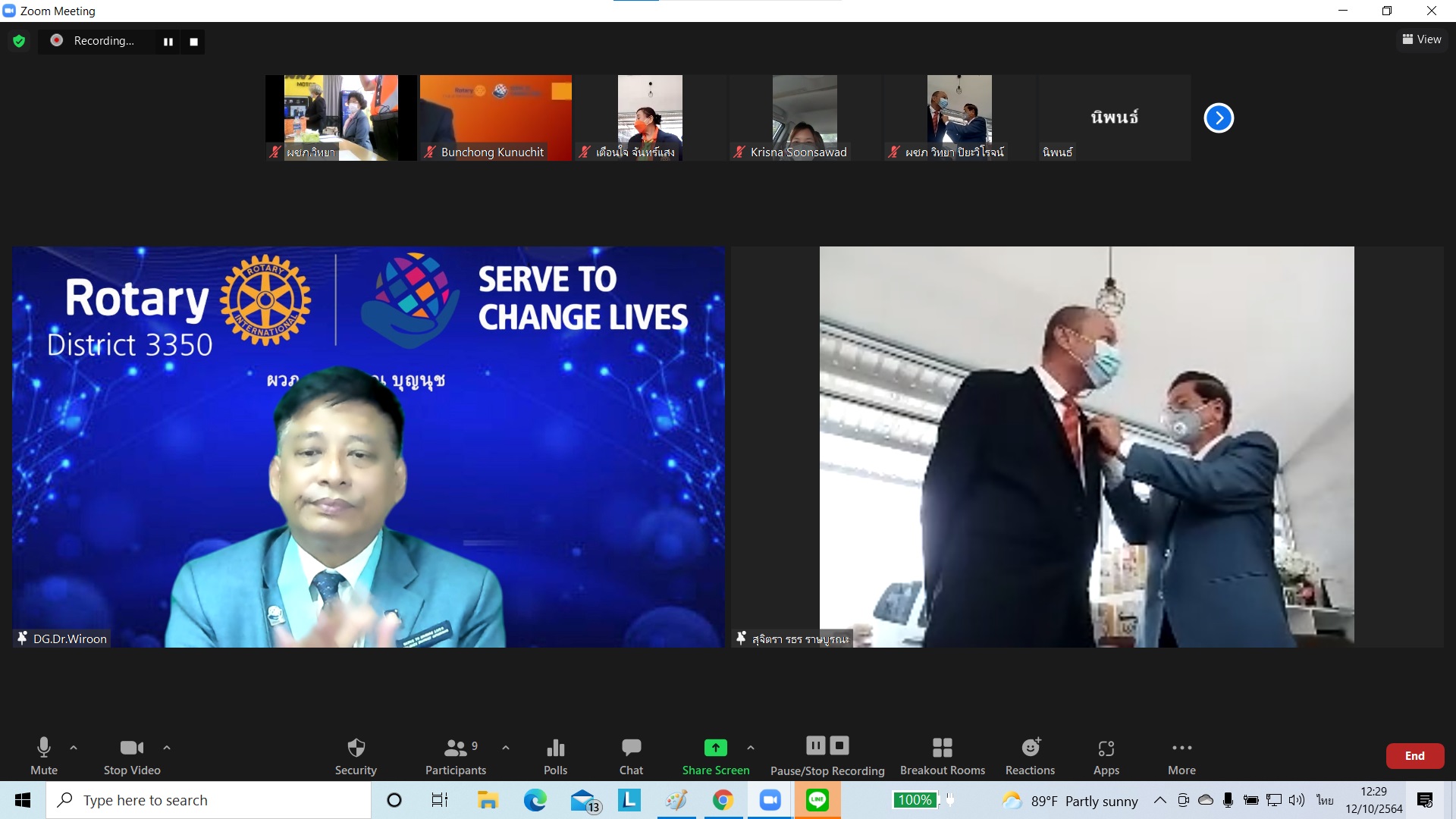Image resolution: width=1456 pixels, height=819 pixels.
Task: Click the green encryption shield icon
Action: (x=19, y=41)
